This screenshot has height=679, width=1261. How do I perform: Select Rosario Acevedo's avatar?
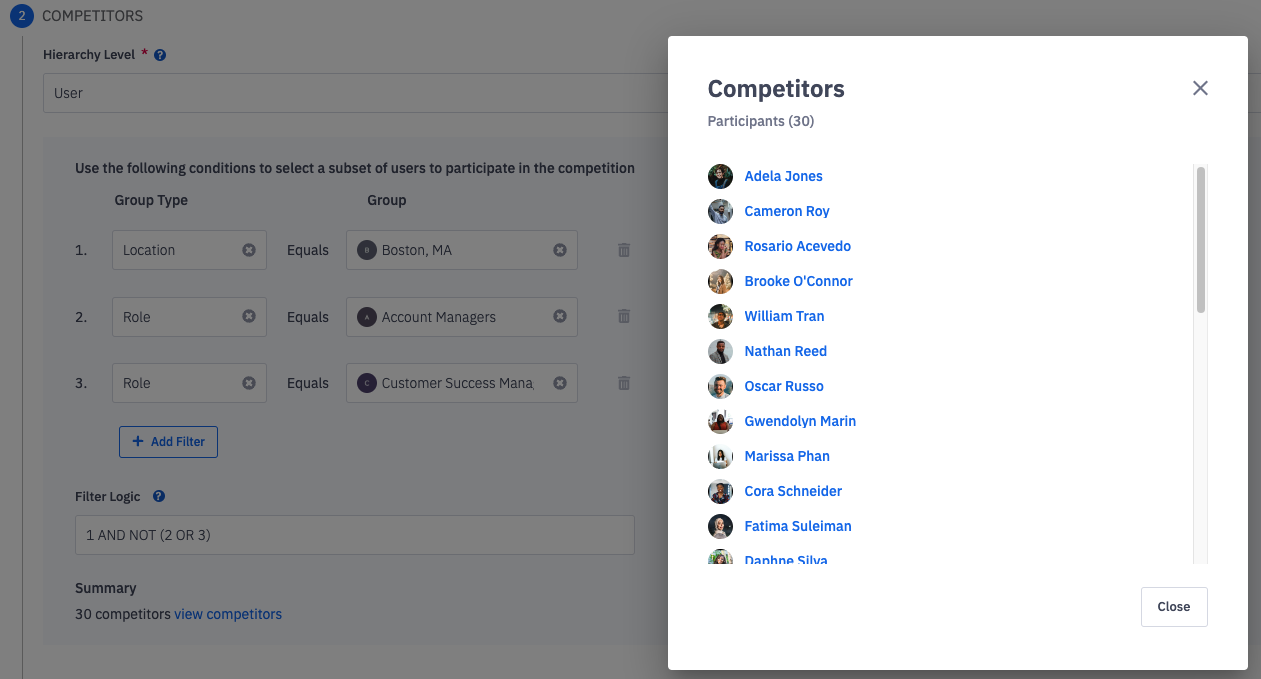point(720,247)
